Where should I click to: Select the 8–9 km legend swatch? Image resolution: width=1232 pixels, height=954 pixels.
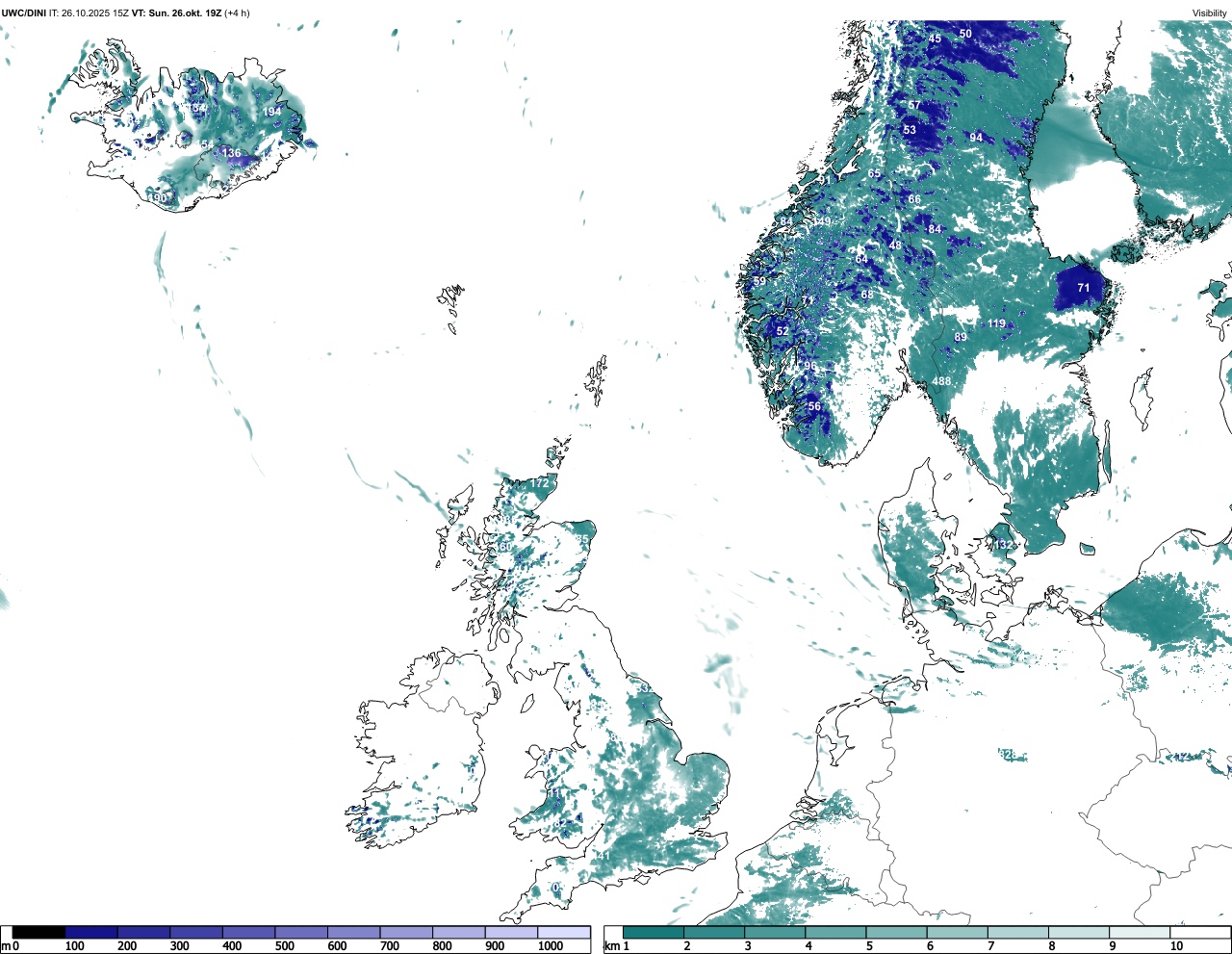tap(1078, 932)
